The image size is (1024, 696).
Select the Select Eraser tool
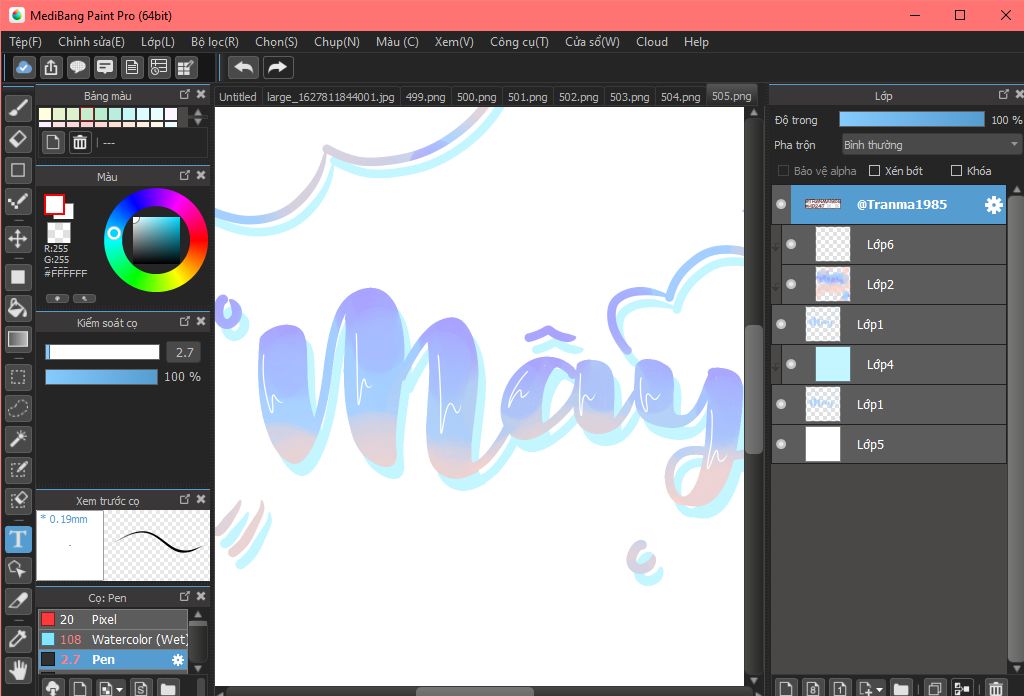[18, 501]
